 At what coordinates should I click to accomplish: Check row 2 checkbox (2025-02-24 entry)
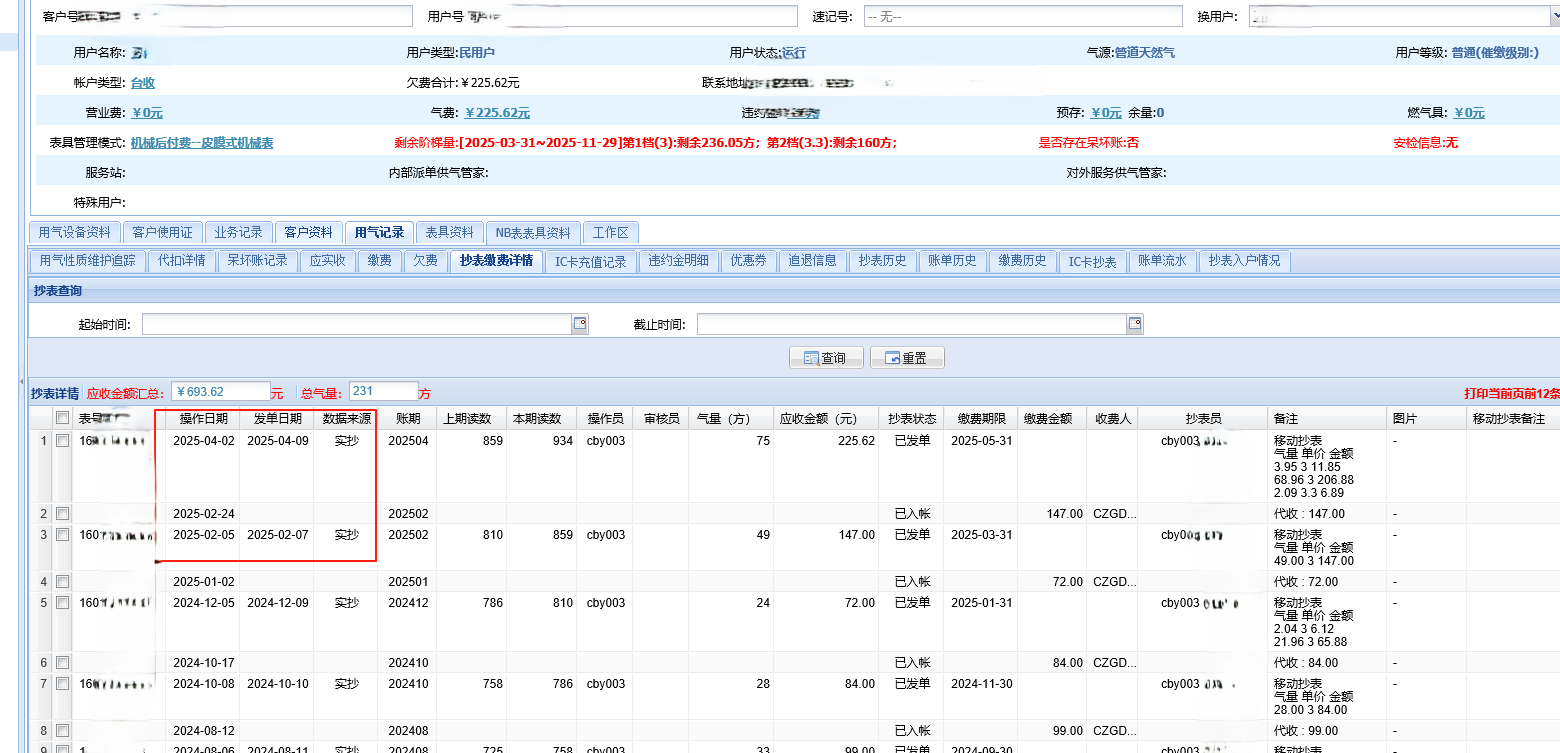[x=63, y=513]
